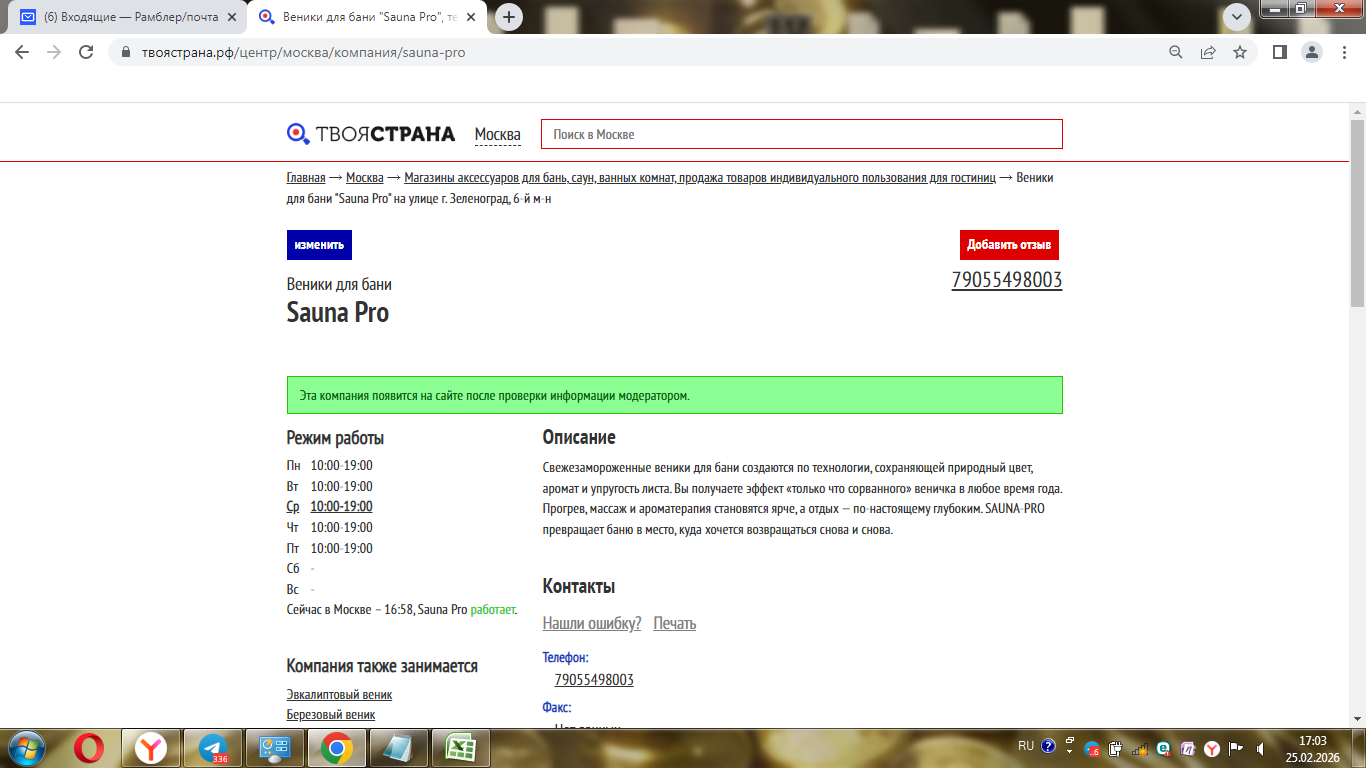Close the Rambler mail tab
1366x768 pixels.
(x=231, y=17)
